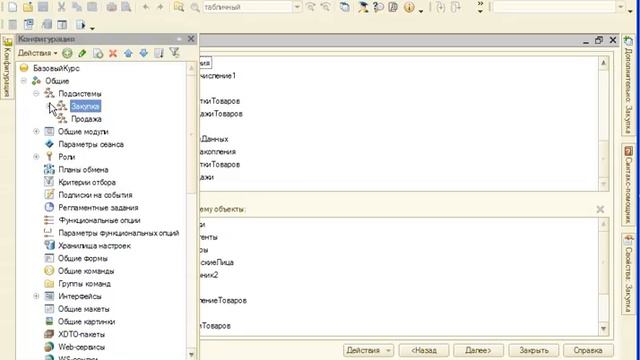
Task: Select Критерии отбора in the tree
Action: pos(87,182)
